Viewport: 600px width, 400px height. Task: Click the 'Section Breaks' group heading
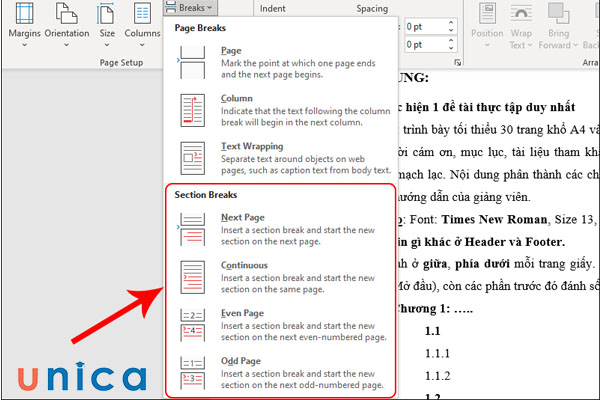(x=205, y=195)
